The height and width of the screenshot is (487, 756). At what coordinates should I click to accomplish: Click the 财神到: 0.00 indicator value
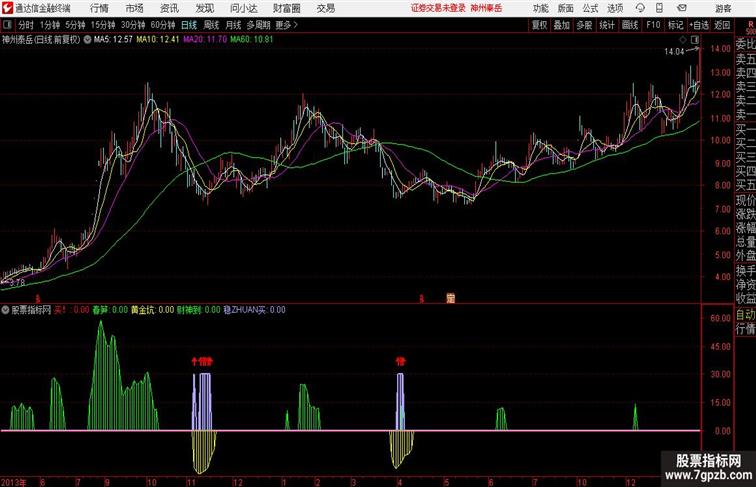[198, 310]
